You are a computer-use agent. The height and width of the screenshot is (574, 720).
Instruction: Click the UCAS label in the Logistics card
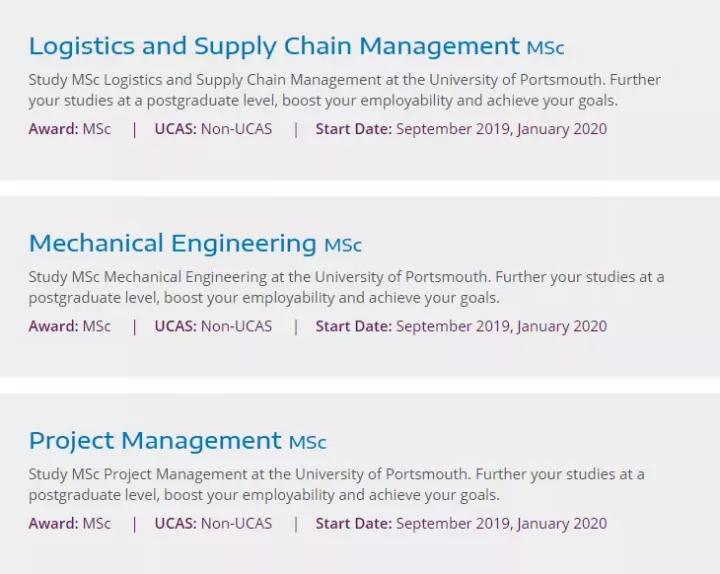point(175,129)
